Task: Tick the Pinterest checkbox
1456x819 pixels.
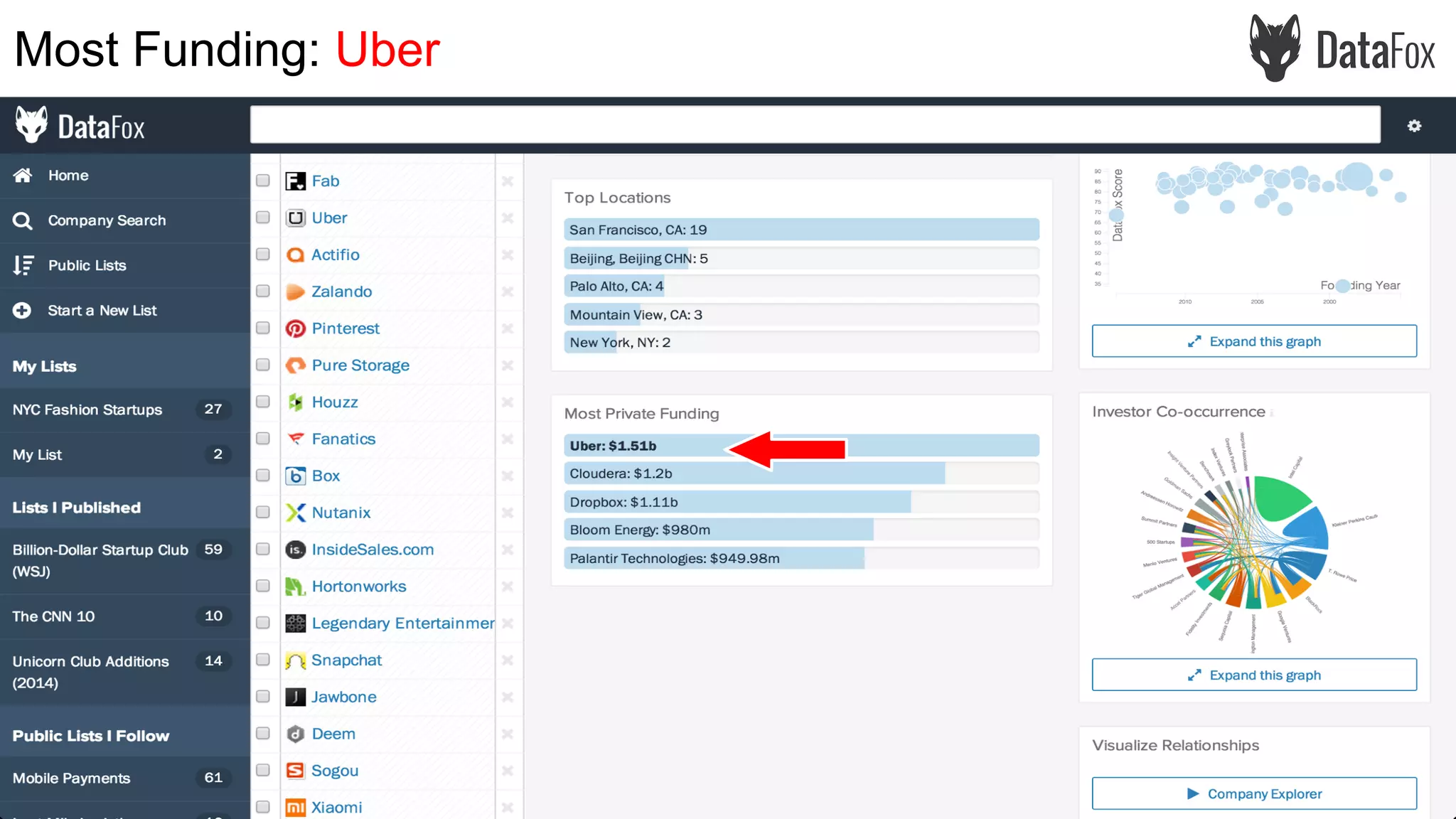Action: [263, 328]
